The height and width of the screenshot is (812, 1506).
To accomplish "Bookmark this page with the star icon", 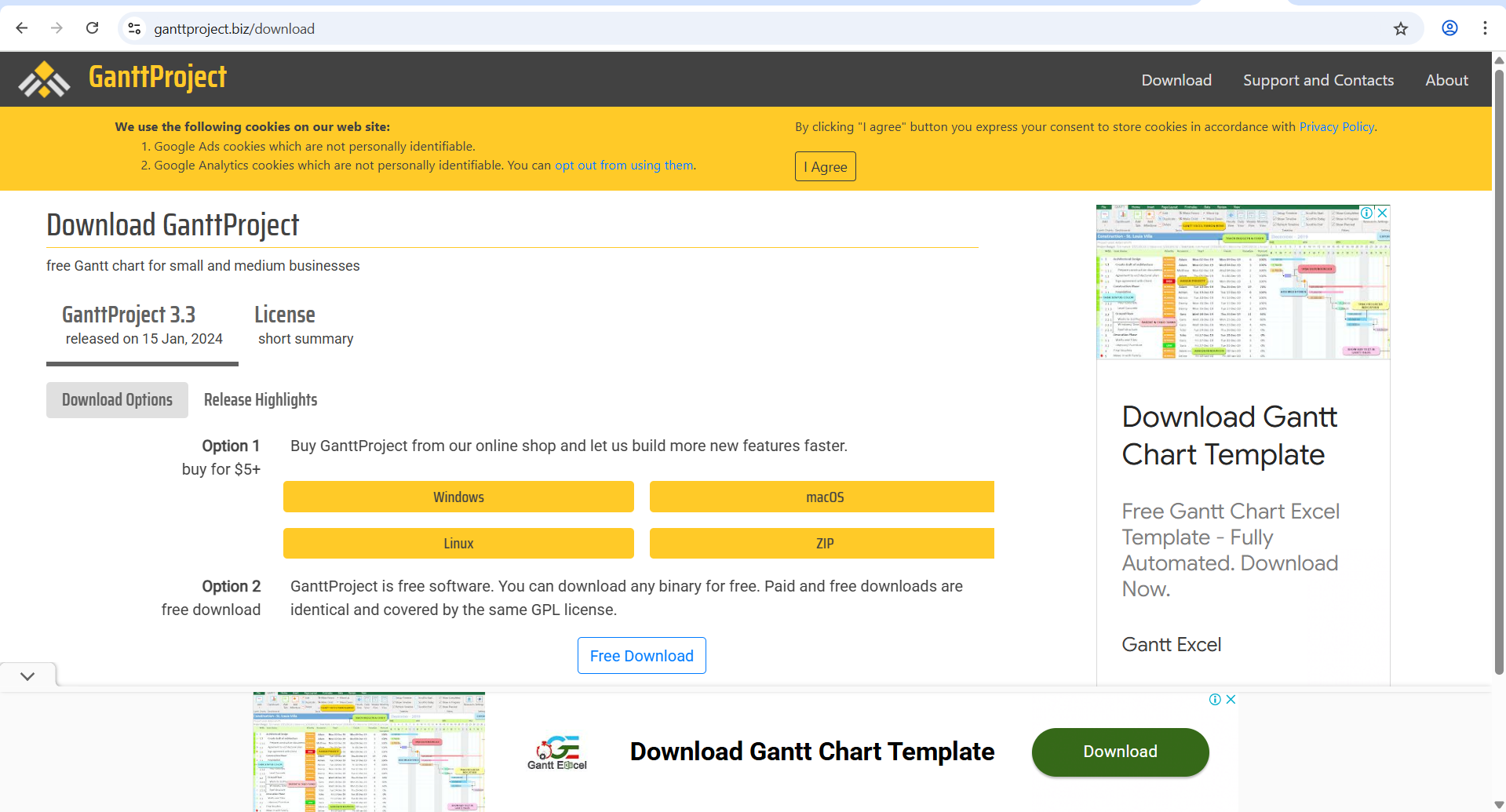I will point(1401,29).
